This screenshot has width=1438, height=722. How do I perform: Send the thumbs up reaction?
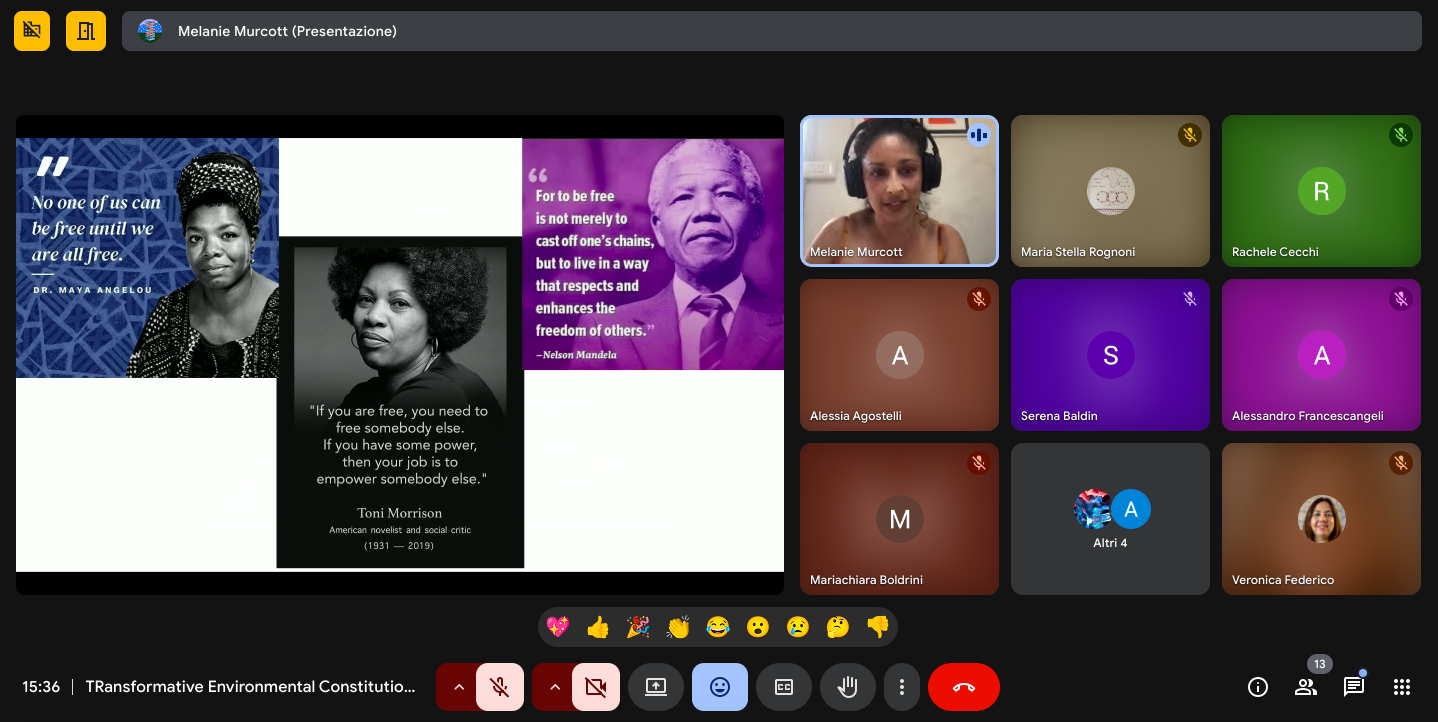point(598,627)
